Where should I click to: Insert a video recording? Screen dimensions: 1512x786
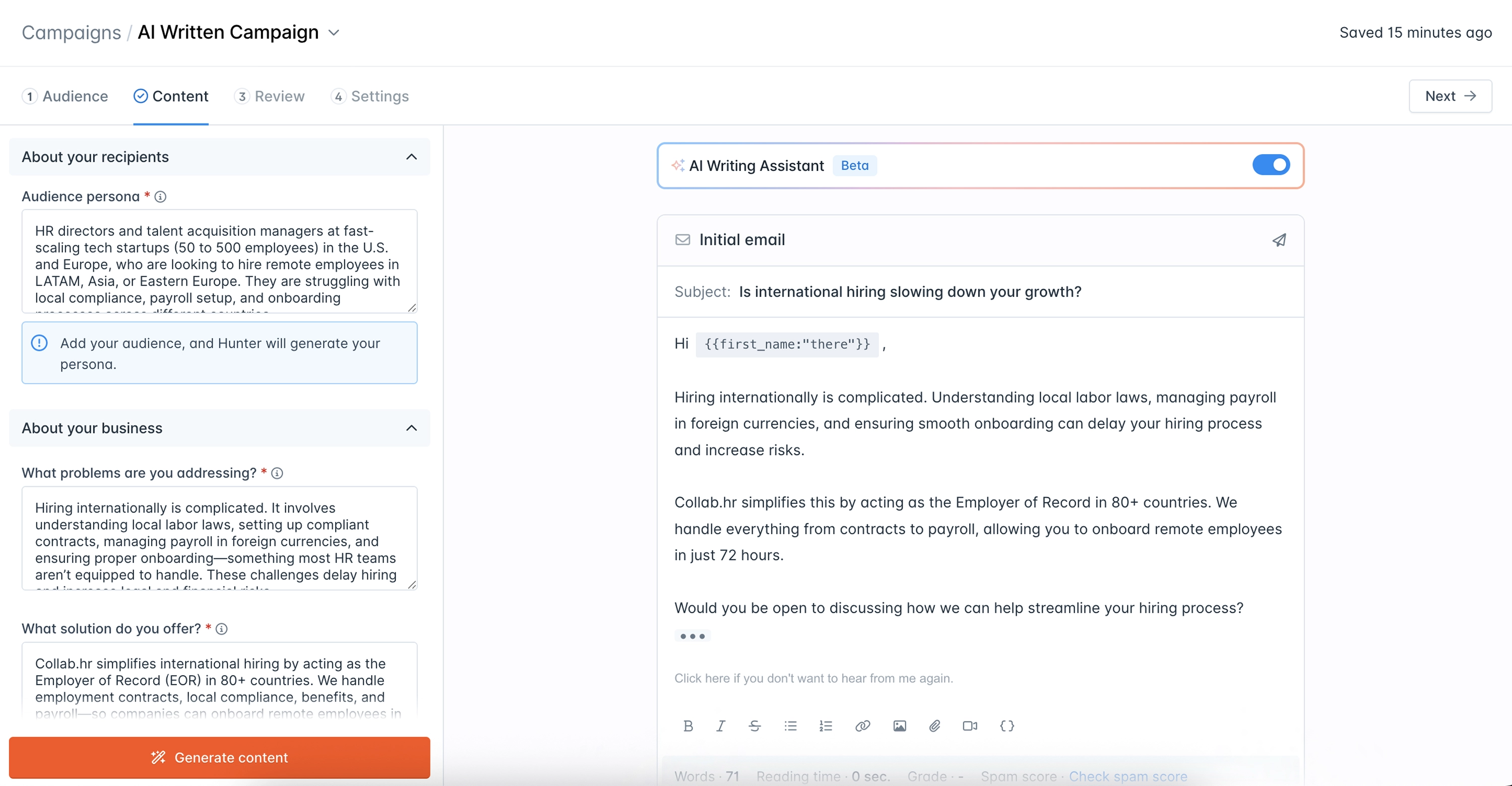point(970,726)
